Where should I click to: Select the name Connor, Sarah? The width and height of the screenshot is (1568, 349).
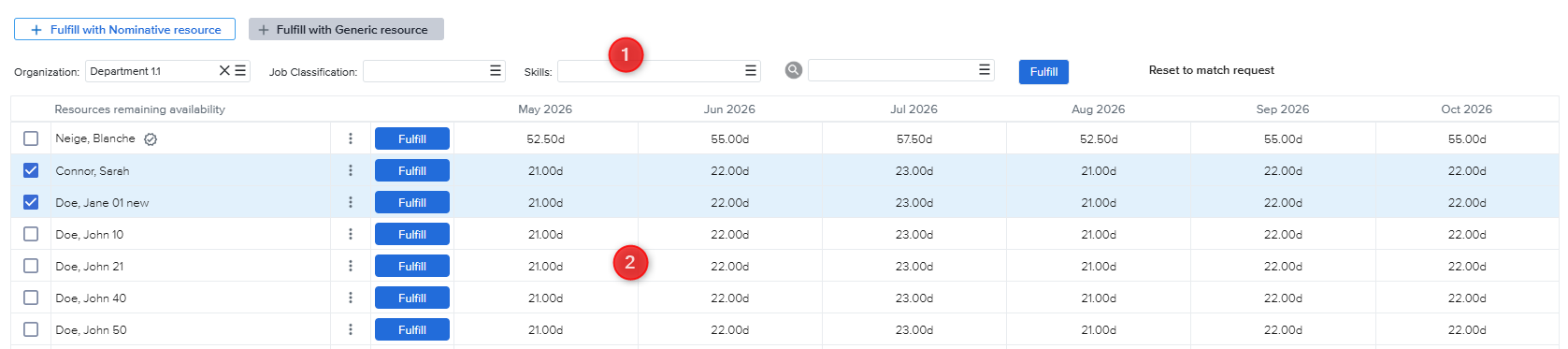pos(93,171)
